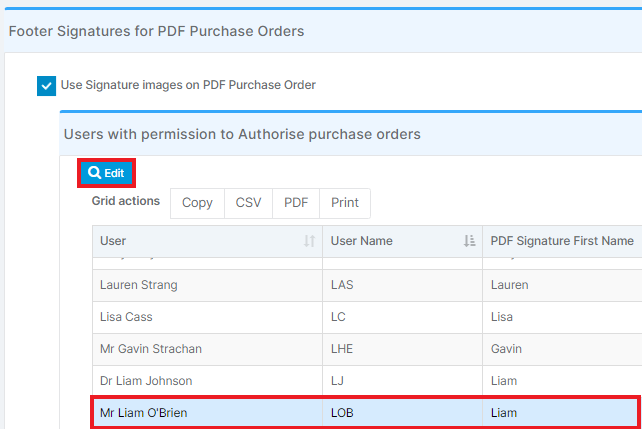Untick Use Signature images on PDF Purchase Order

(x=46, y=86)
